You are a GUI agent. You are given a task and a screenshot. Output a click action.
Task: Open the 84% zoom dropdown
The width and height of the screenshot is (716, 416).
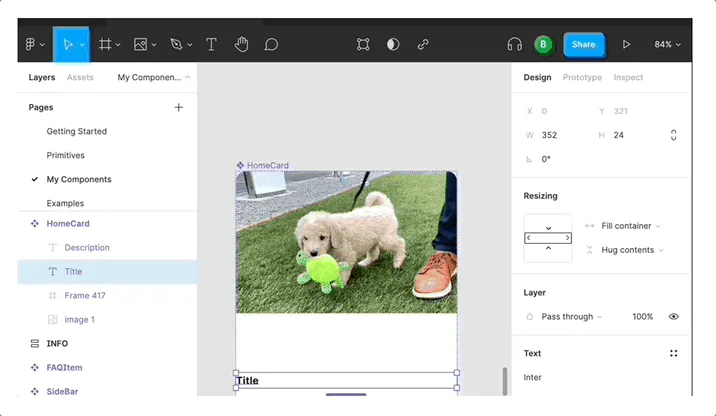point(667,44)
